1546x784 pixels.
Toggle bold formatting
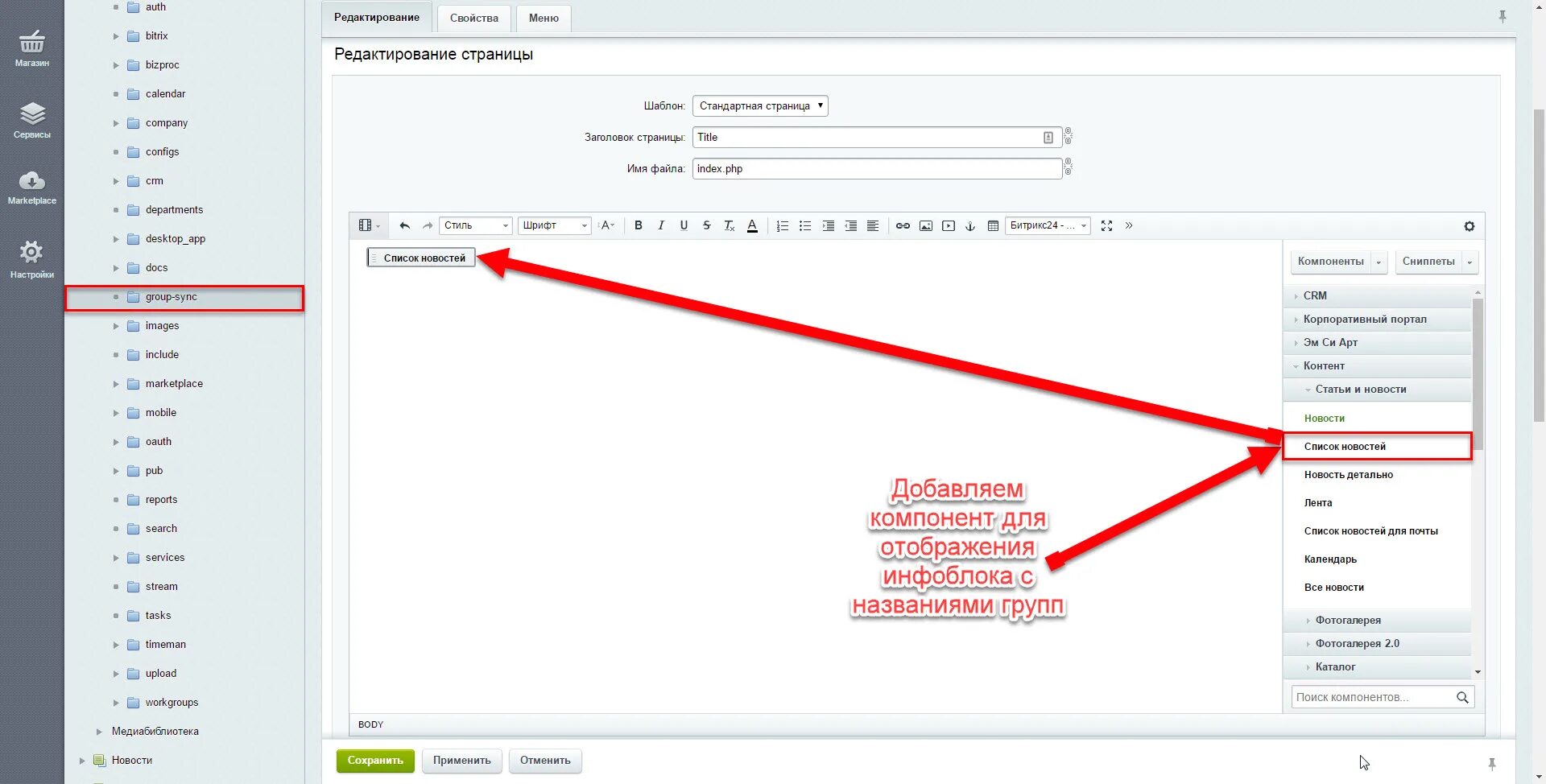tap(639, 225)
